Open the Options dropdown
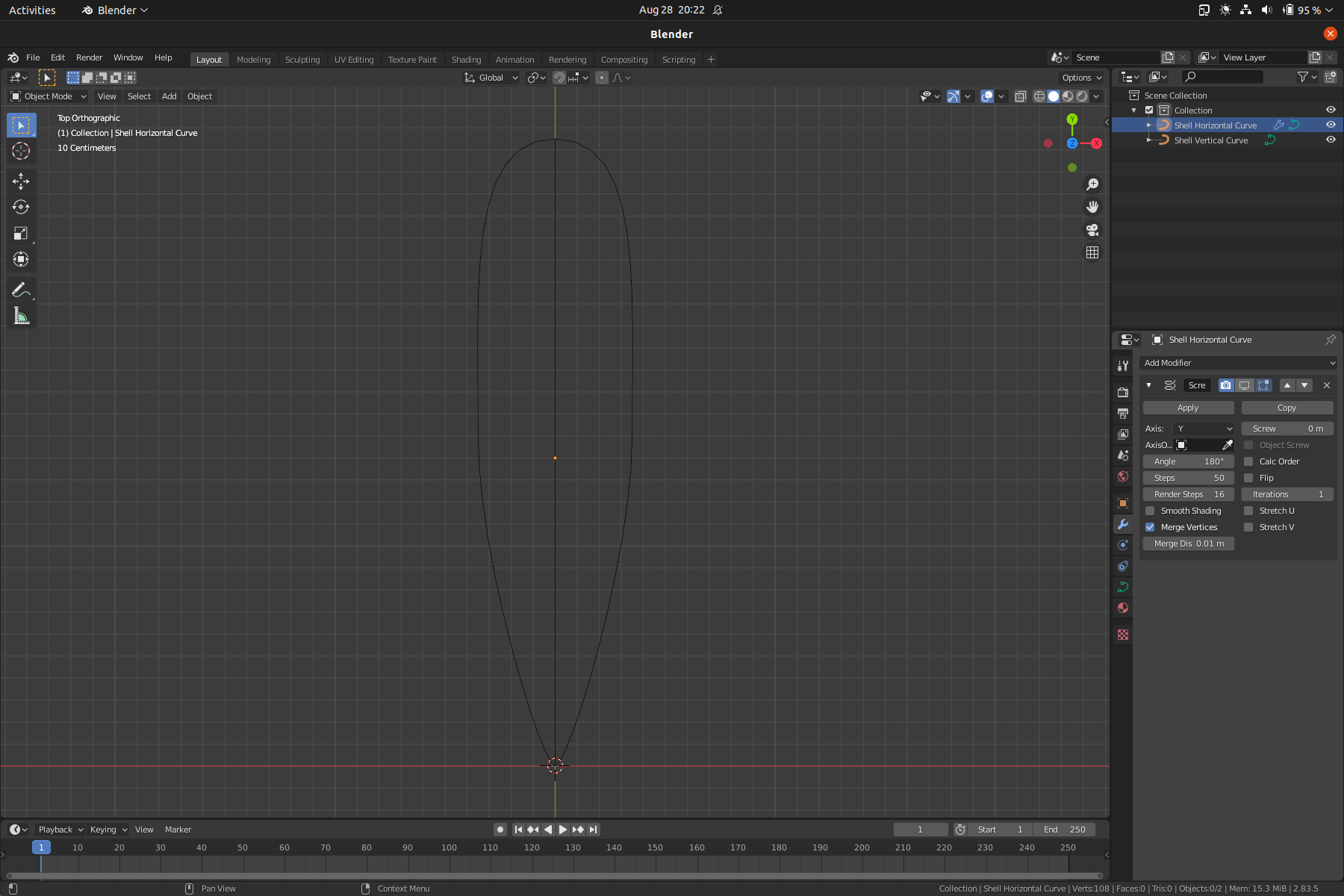The image size is (1344, 896). pyautogui.click(x=1081, y=78)
